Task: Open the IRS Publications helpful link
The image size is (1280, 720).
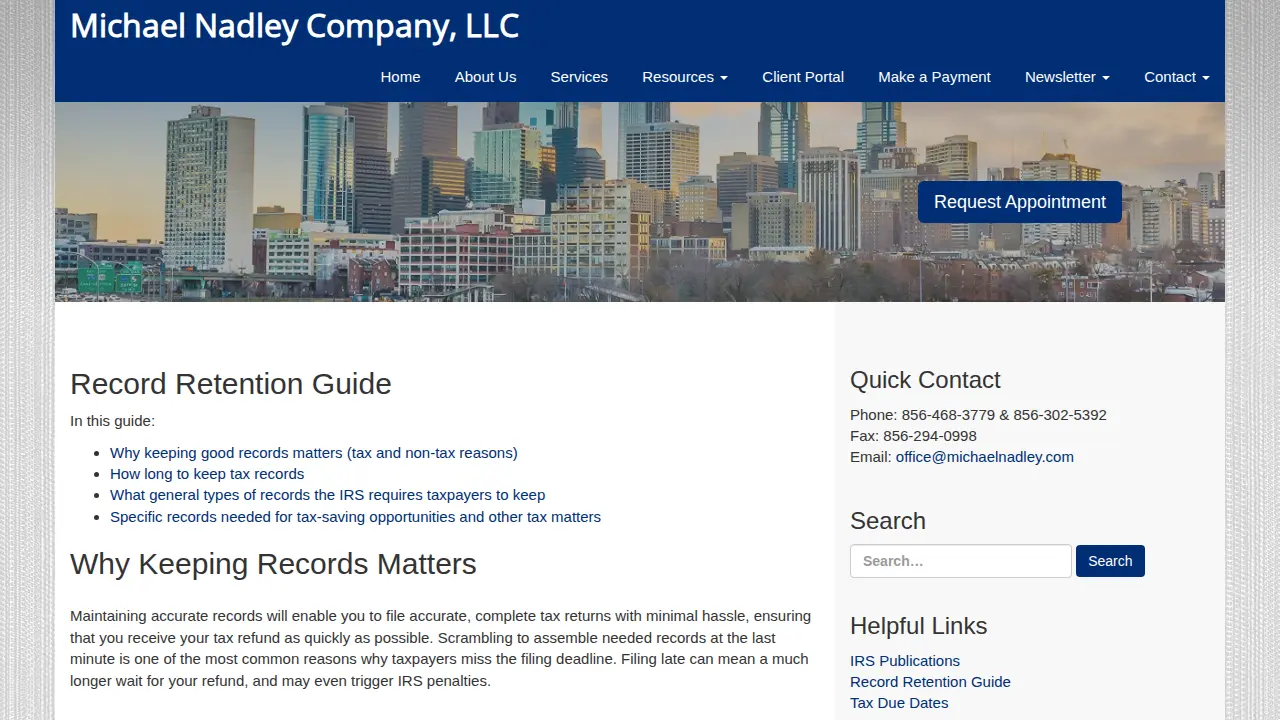Action: [905, 661]
